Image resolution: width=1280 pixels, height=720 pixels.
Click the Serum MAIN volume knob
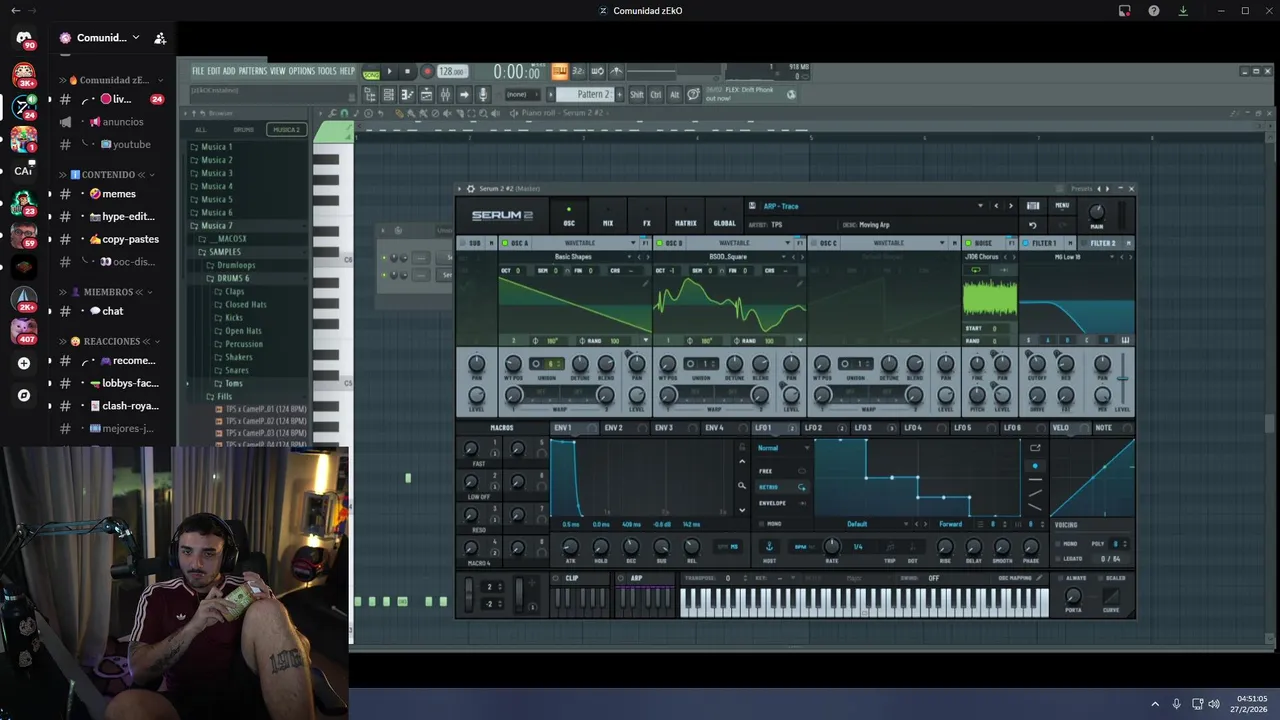pyautogui.click(x=1097, y=212)
